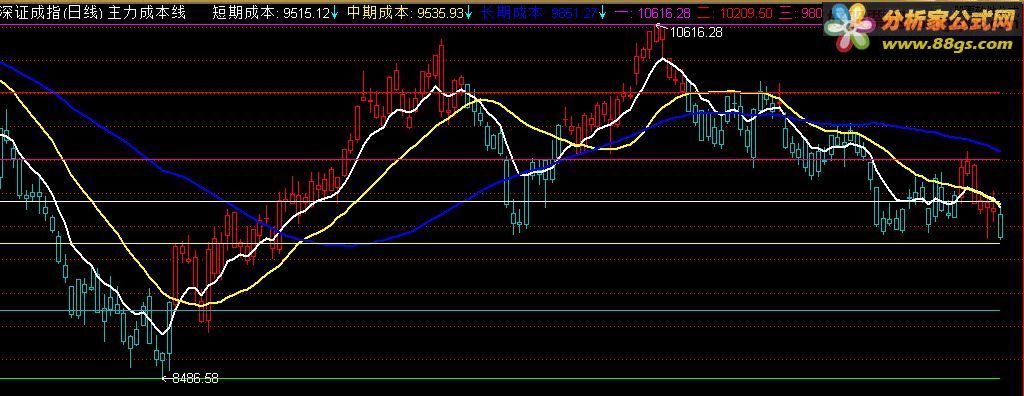The image size is (1024, 396).
Task: Click the 长期成本 blue indicator label
Action: (x=511, y=12)
